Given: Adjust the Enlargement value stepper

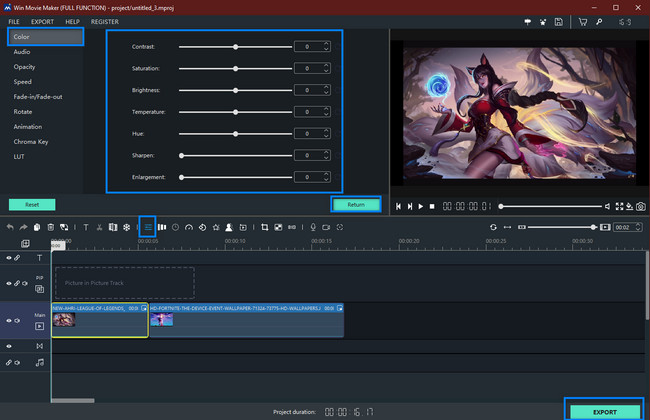Looking at the screenshot, I should point(326,177).
